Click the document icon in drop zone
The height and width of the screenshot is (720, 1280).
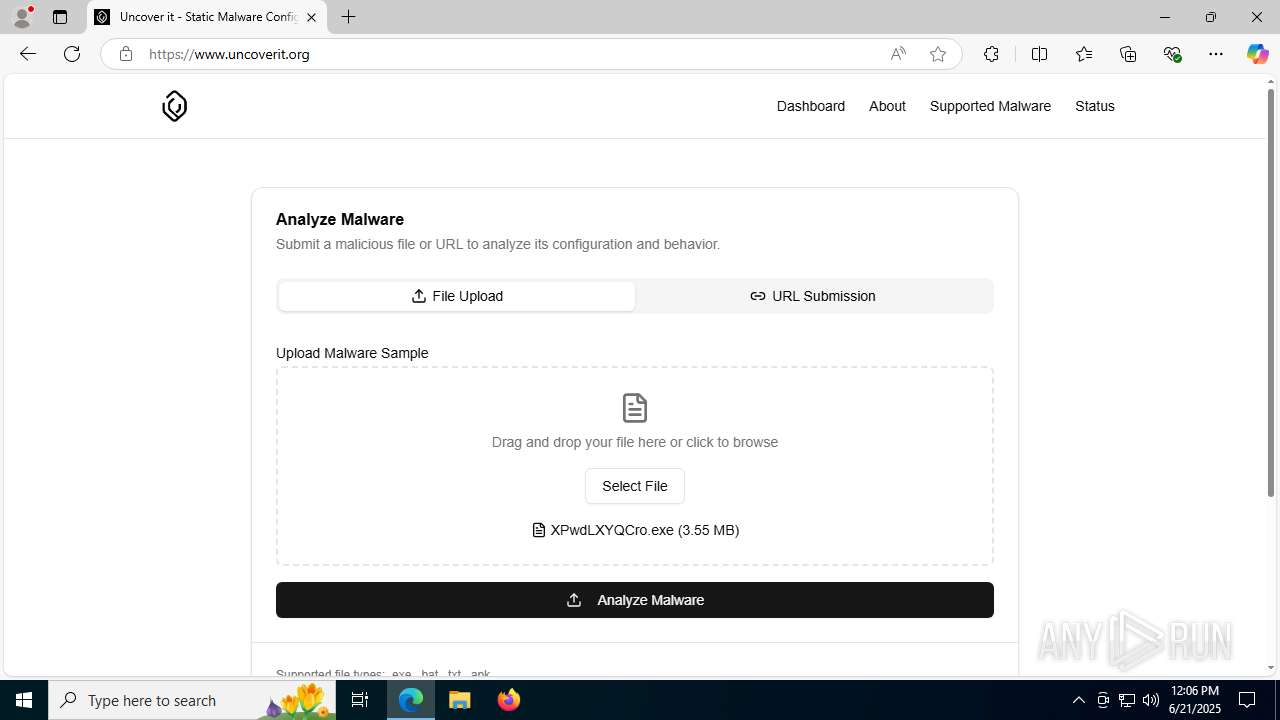(635, 408)
